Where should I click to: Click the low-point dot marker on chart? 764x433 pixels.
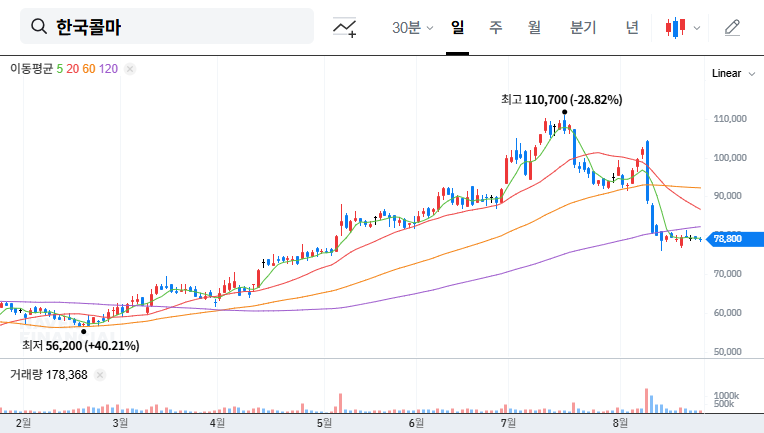pos(83,332)
